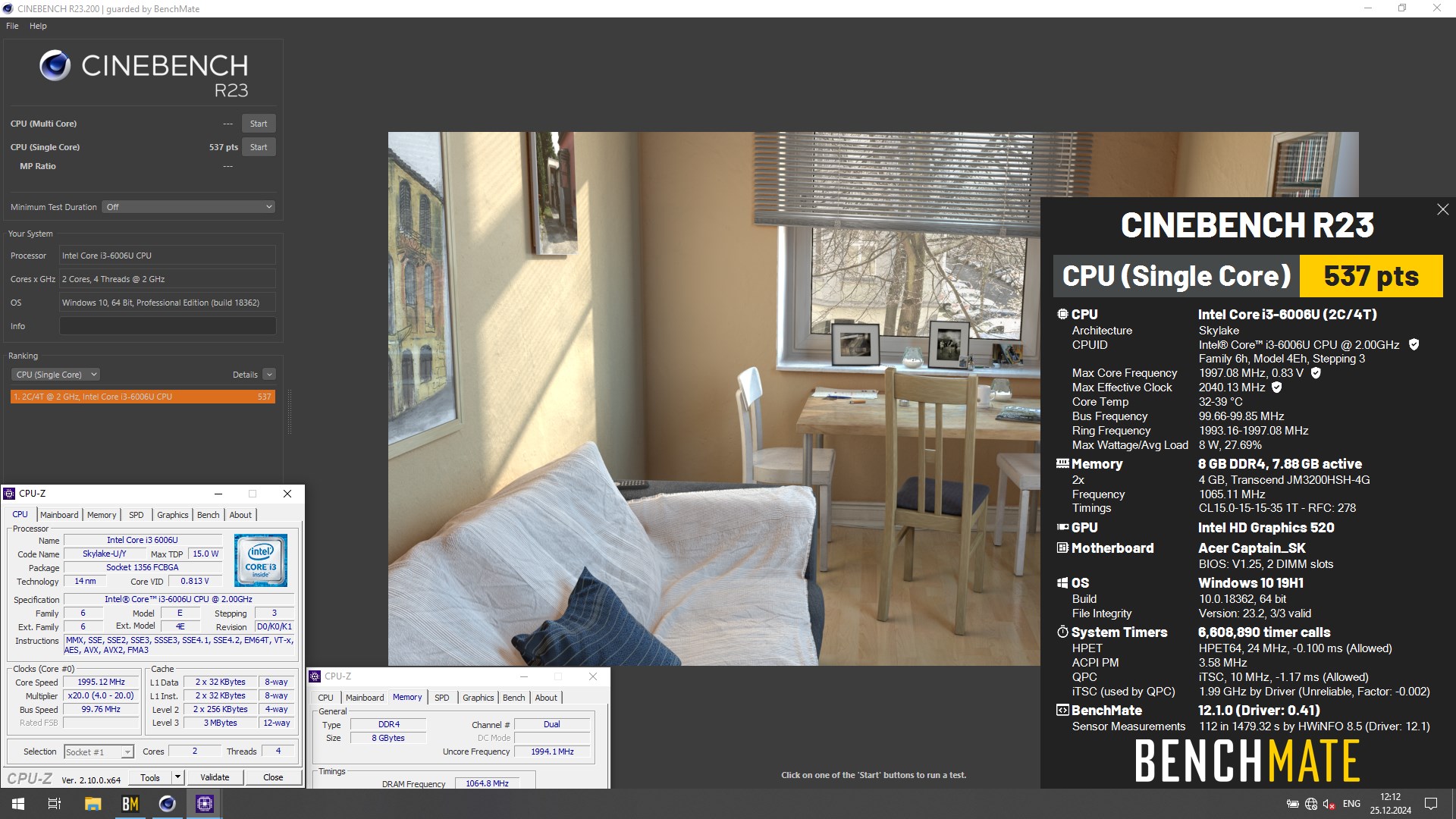Click the CPU-Z Validate button

(x=215, y=777)
